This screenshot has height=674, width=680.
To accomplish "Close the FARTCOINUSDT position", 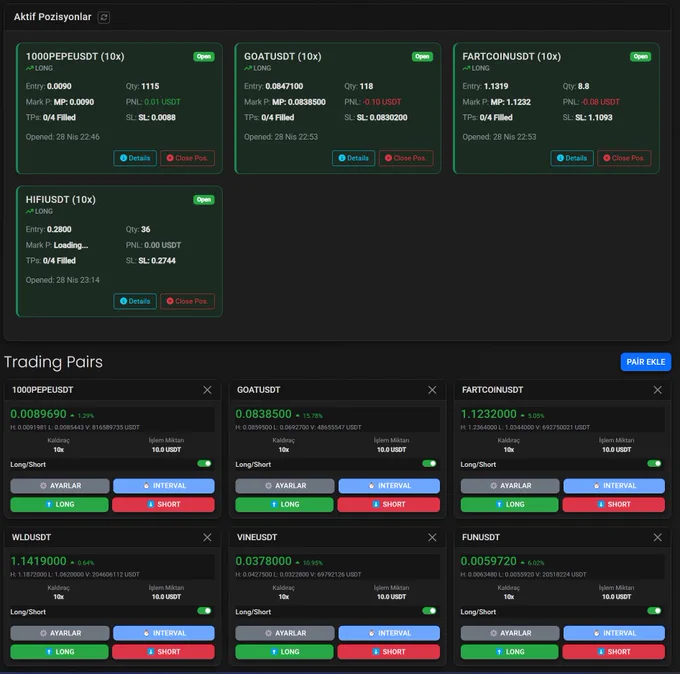I will 624,158.
